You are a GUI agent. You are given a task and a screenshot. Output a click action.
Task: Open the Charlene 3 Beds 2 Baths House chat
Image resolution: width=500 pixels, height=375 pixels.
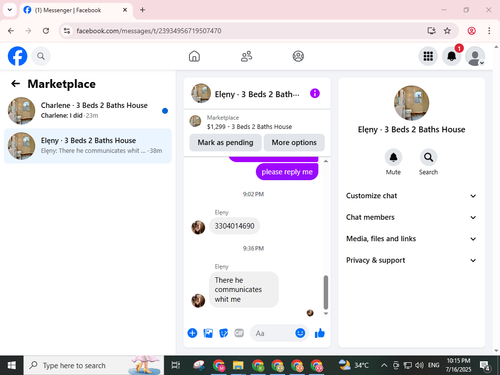click(88, 111)
